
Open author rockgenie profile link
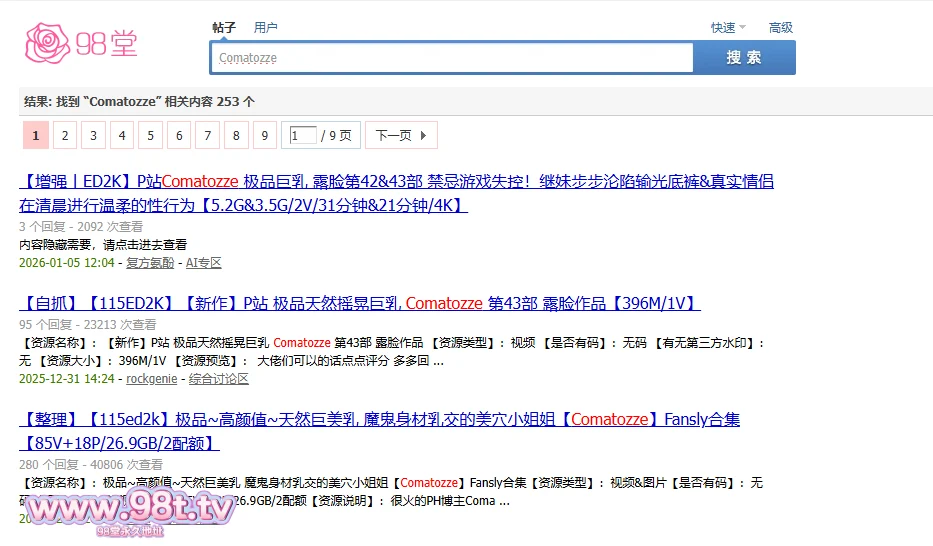coord(152,379)
